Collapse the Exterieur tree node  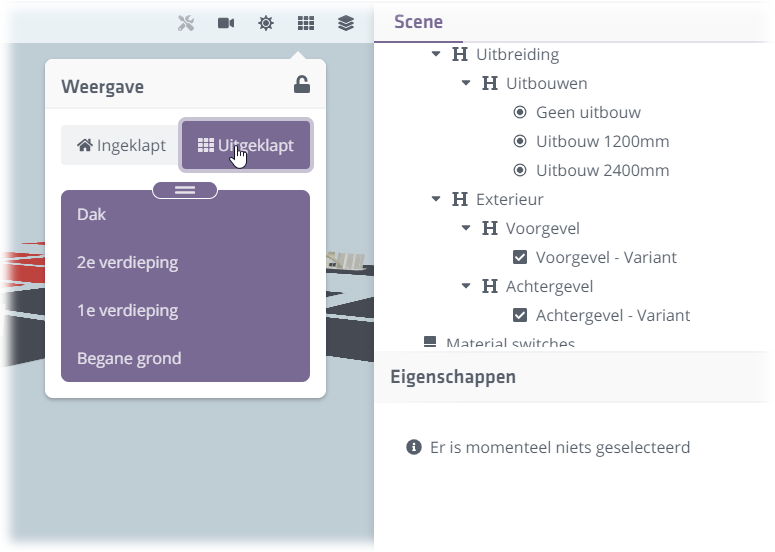pyautogui.click(x=436, y=199)
